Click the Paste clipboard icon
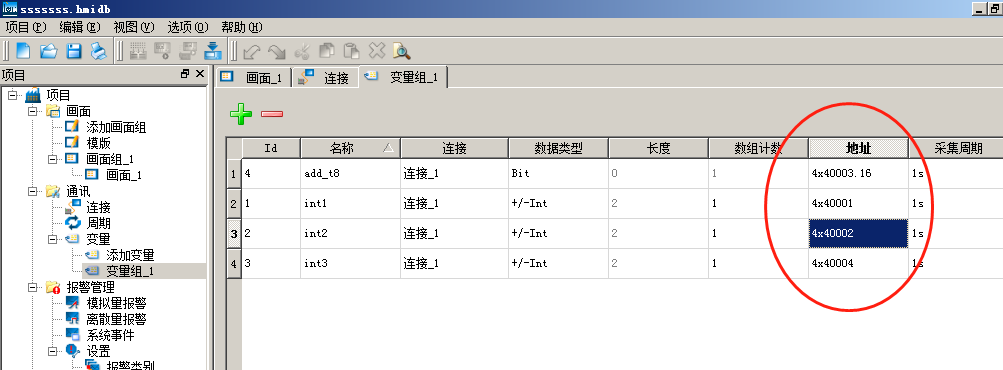The height and width of the screenshot is (370, 1003). pyautogui.click(x=351, y=51)
